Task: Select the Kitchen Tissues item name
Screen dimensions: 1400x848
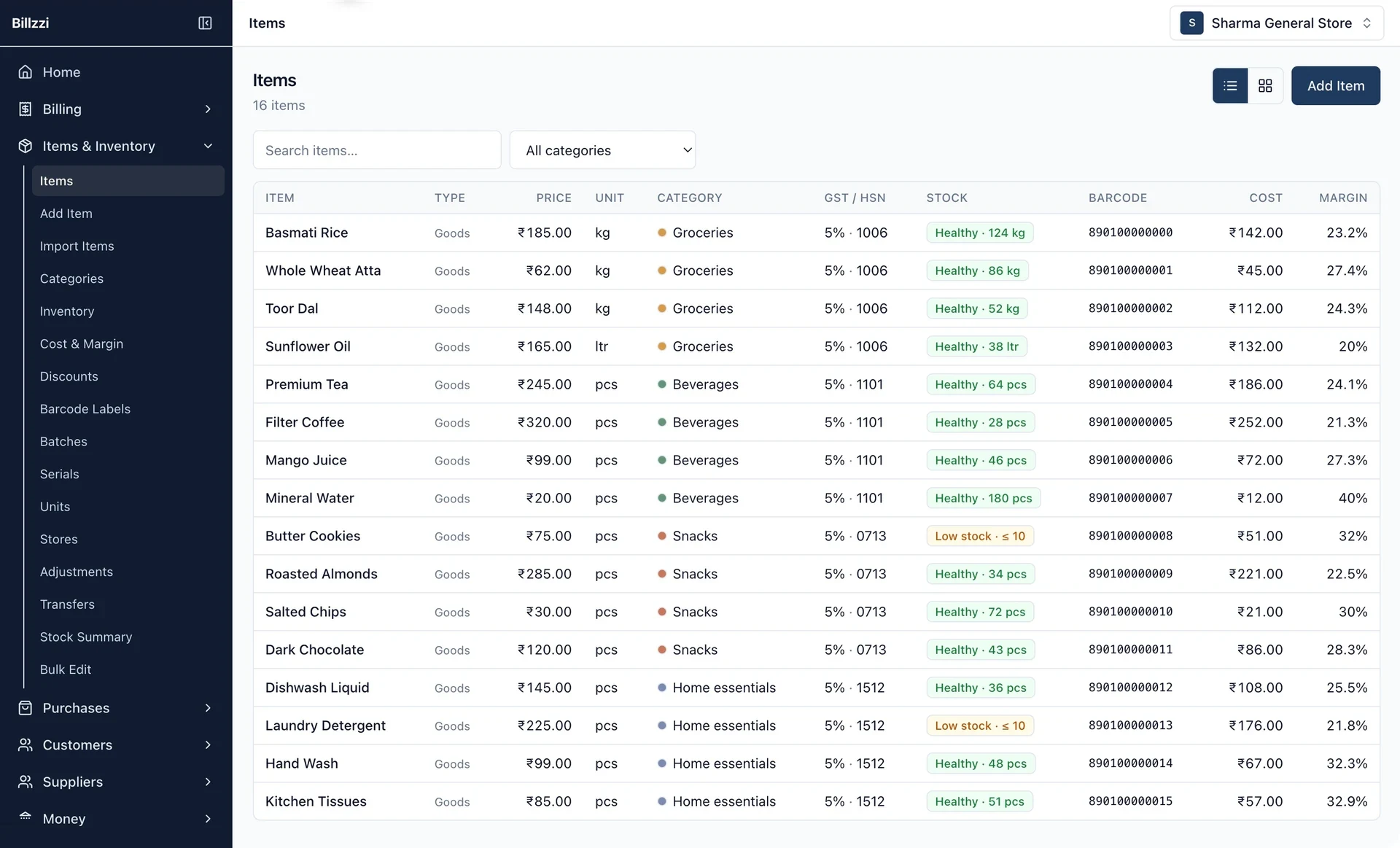Action: [316, 801]
